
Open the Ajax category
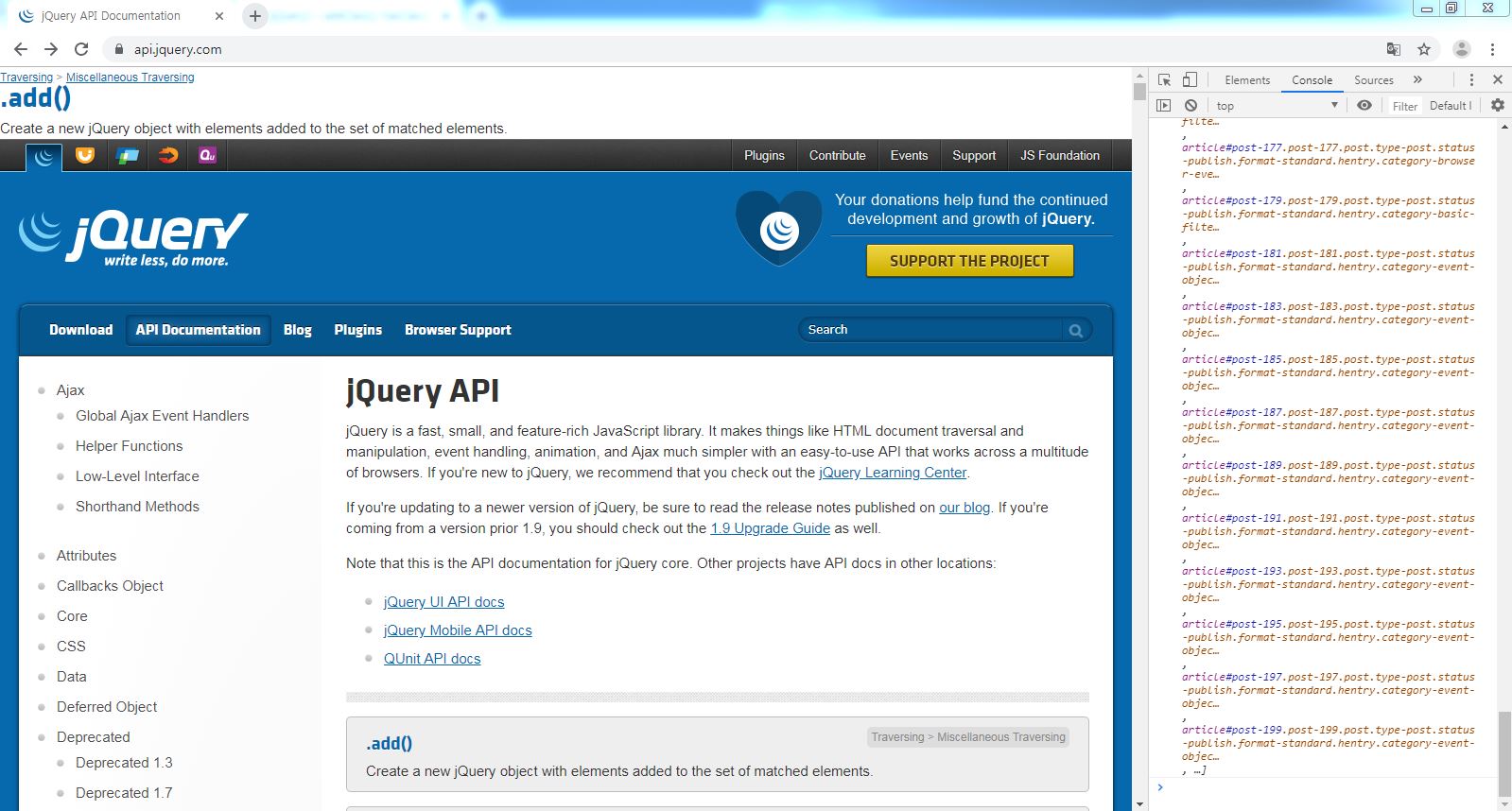[x=70, y=390]
